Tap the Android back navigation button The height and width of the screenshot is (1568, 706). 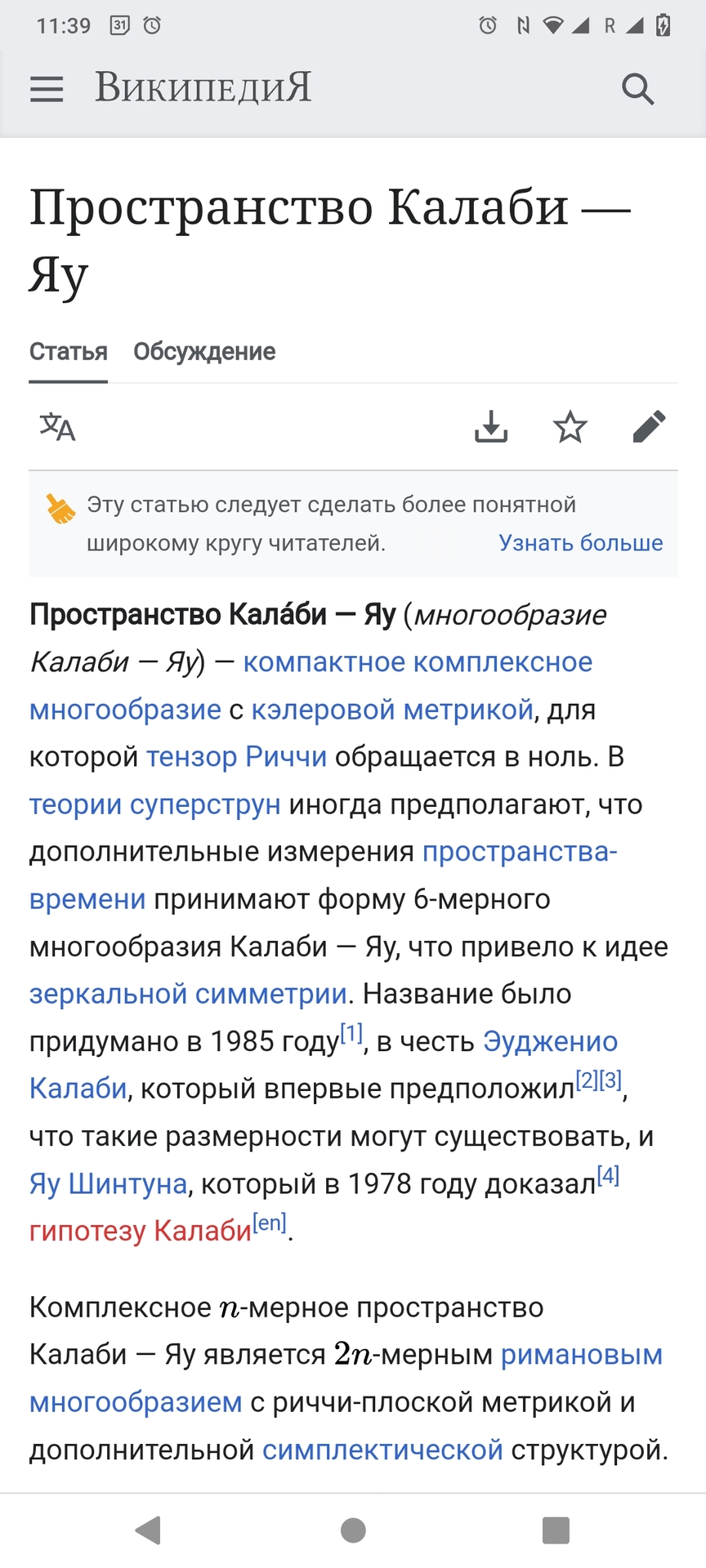click(148, 1530)
